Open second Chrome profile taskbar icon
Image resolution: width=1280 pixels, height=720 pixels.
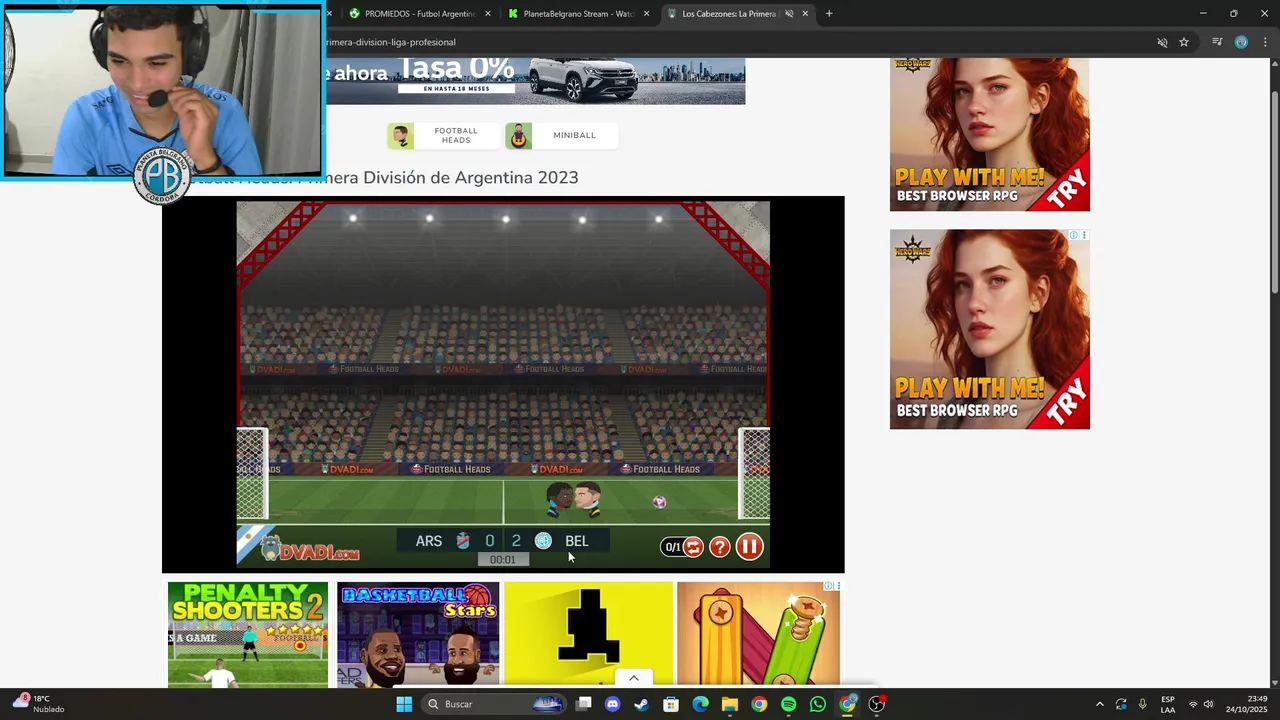coord(847,704)
